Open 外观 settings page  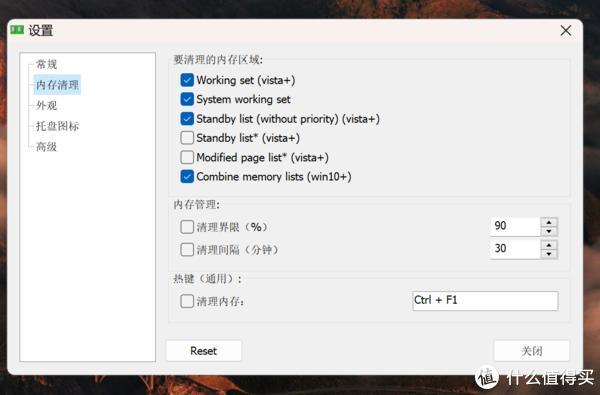[x=46, y=105]
